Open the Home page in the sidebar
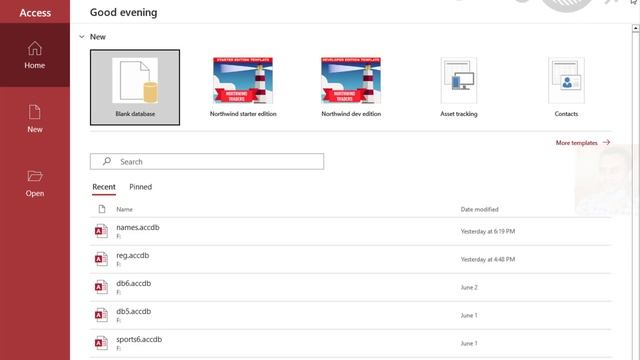Image resolution: width=640 pixels, height=360 pixels. (35, 55)
